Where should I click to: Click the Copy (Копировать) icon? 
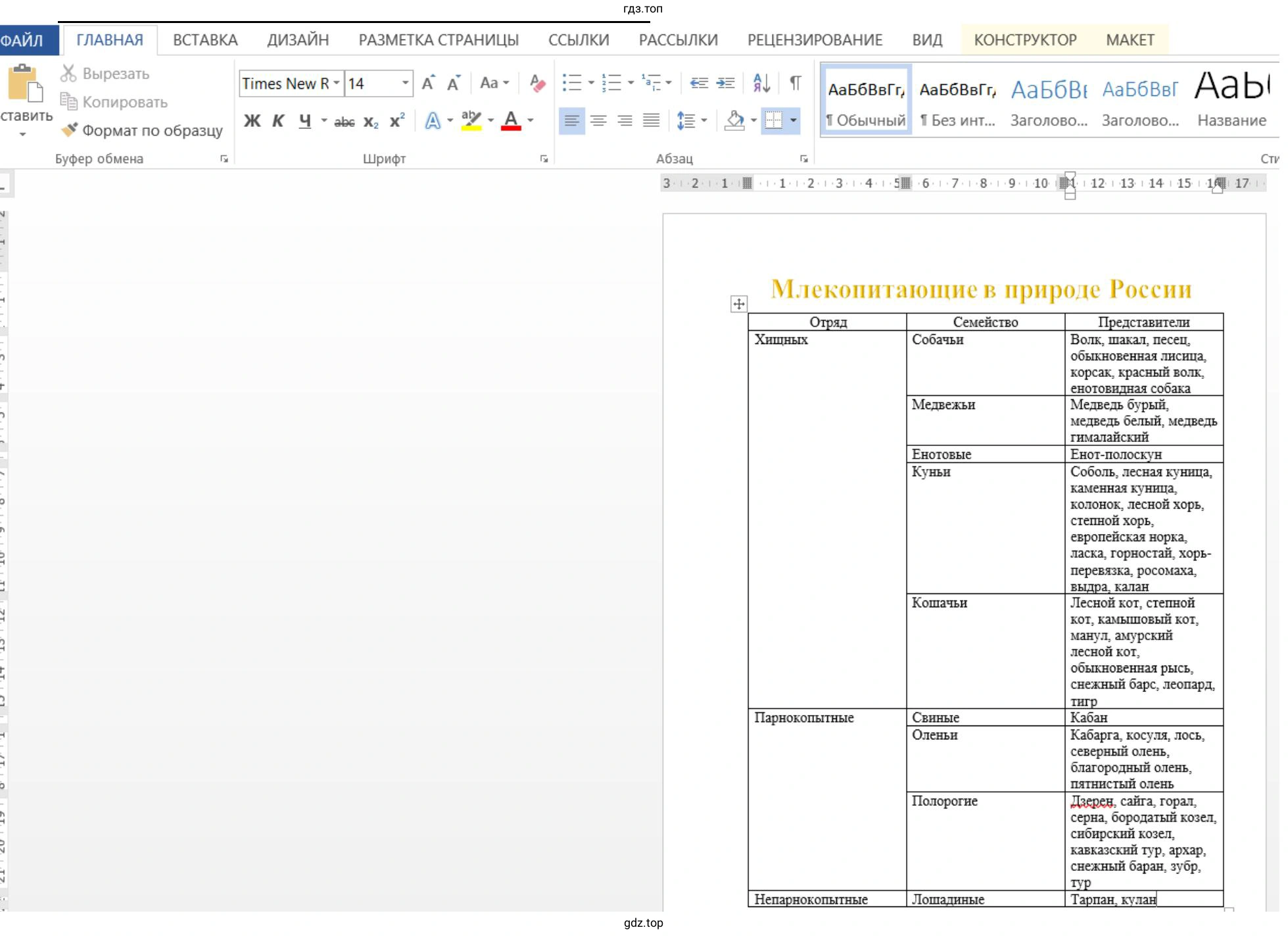(x=68, y=101)
